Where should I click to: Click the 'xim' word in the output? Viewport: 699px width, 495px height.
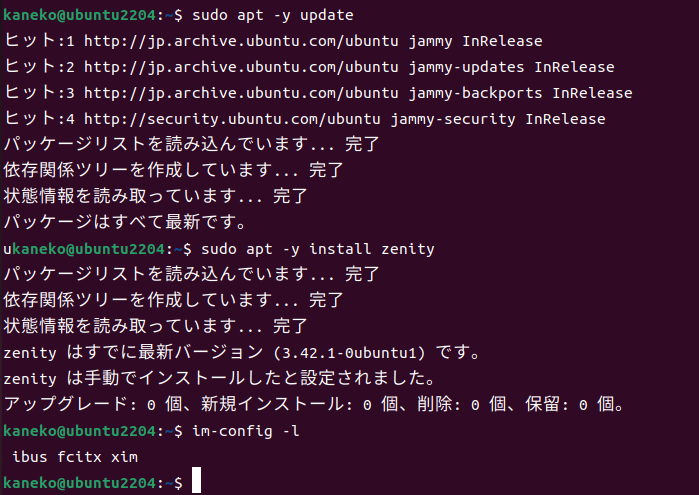[124, 457]
